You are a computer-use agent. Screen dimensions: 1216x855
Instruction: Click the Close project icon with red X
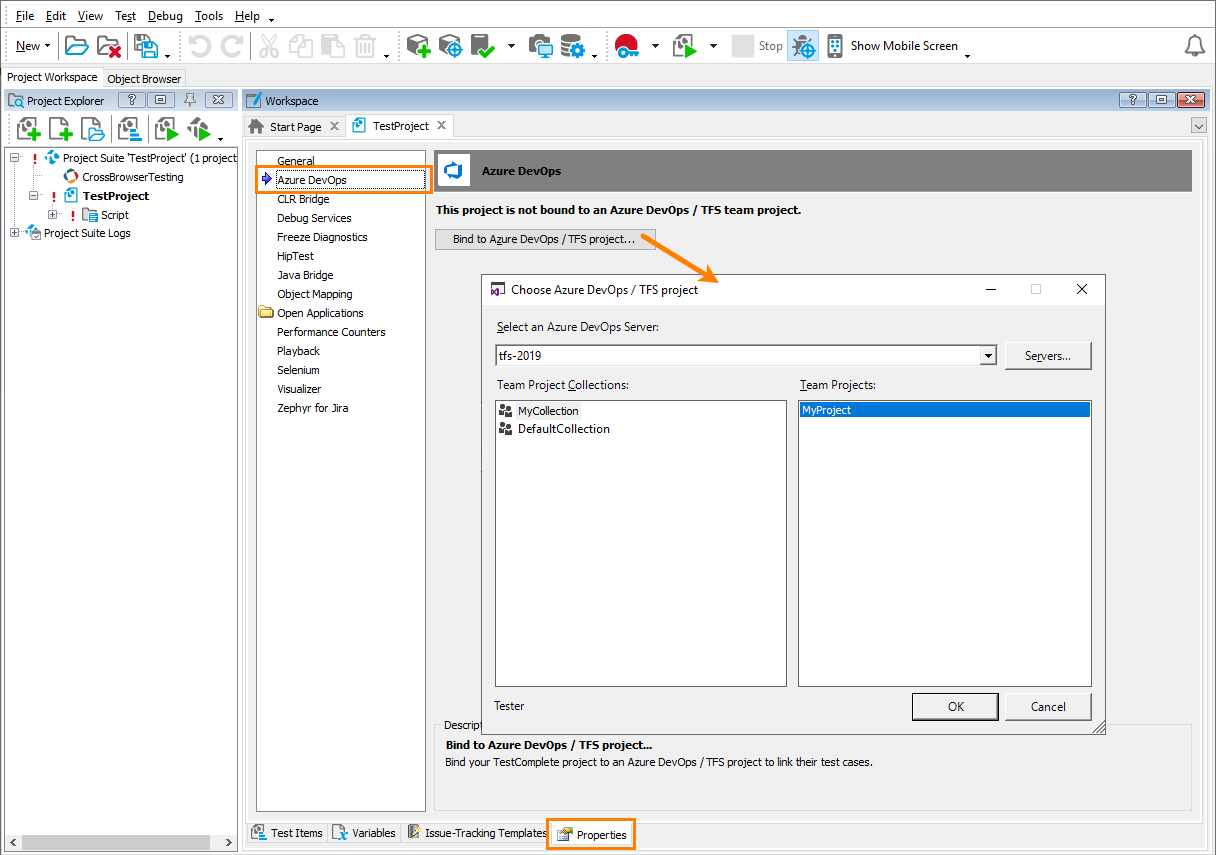(109, 46)
